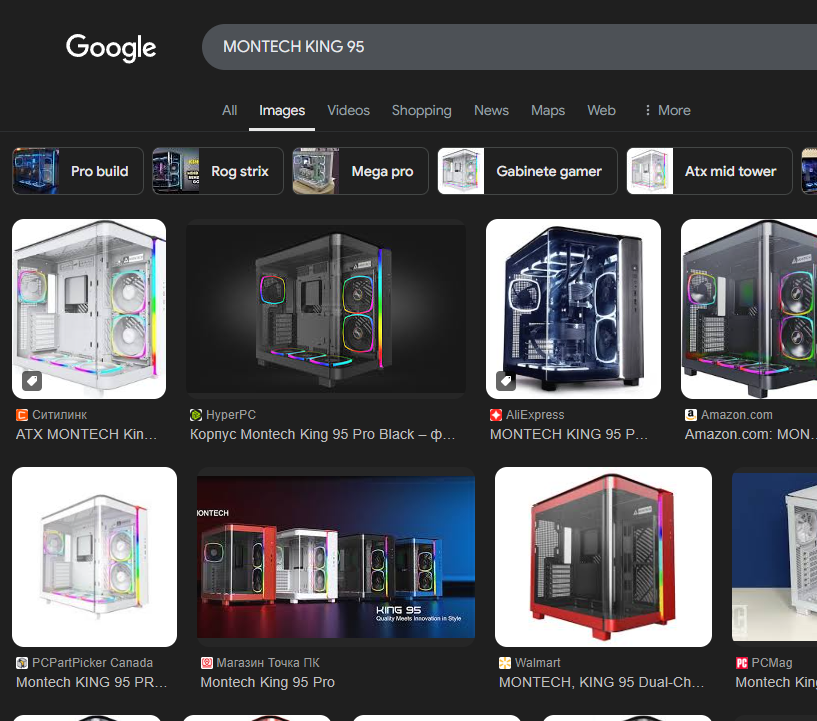Open the PCMag case photo

coord(774,557)
